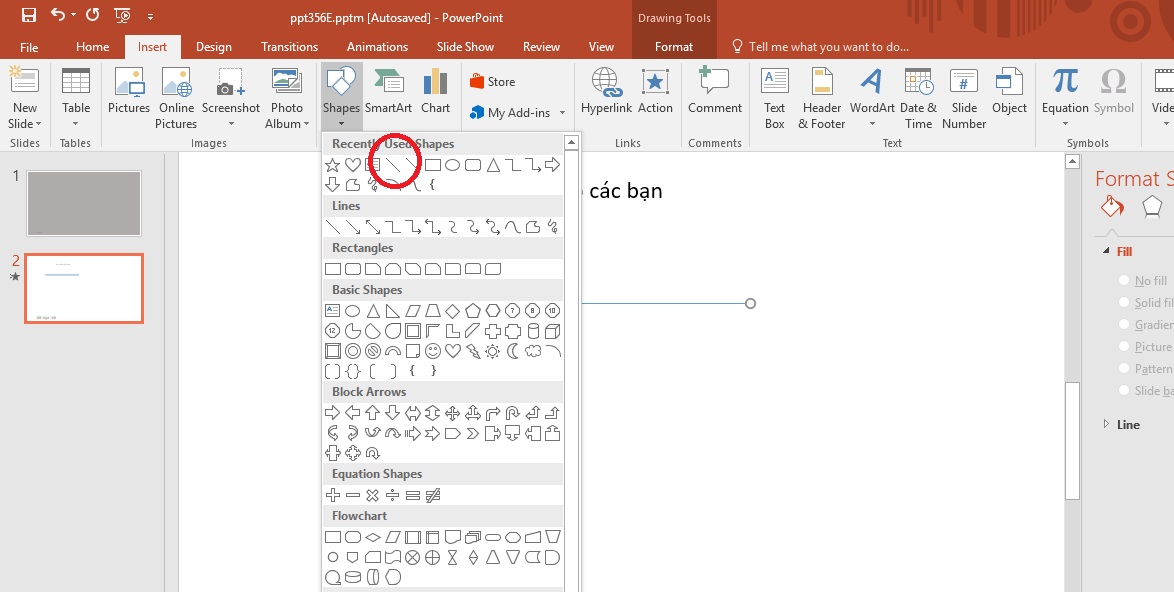This screenshot has height=592, width=1174.
Task: Open the Header & Footer dialog
Action: [821, 98]
